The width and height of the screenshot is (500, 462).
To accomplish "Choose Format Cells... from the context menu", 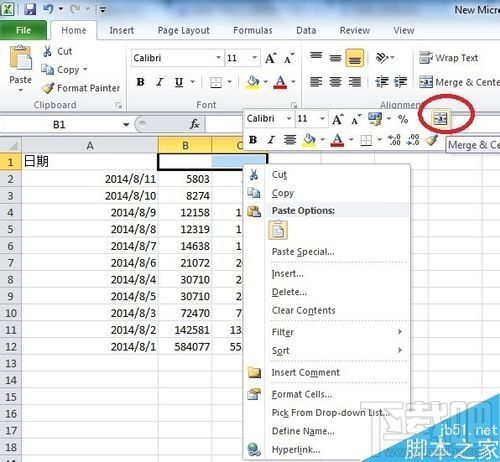I will (x=302, y=394).
